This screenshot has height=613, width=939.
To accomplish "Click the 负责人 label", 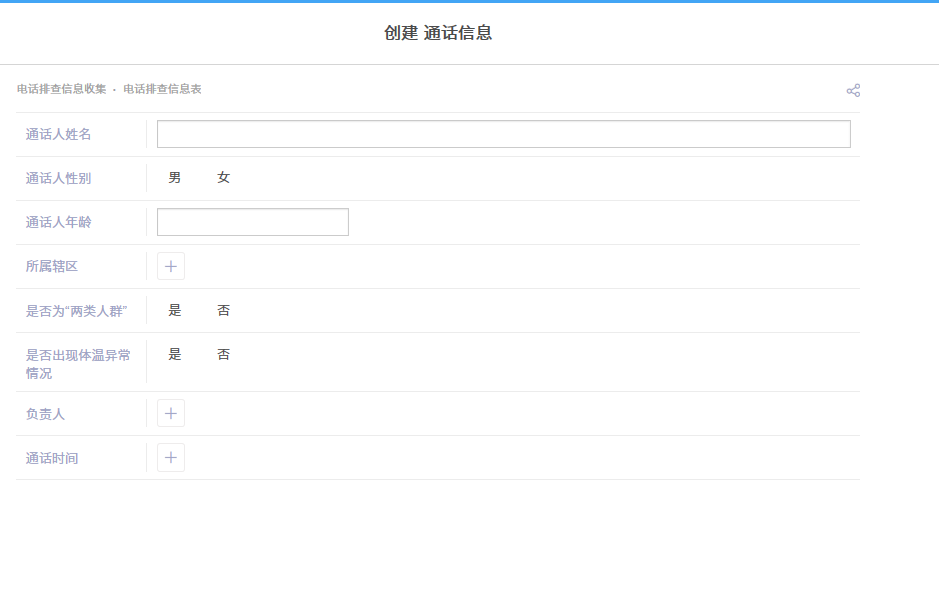I will [46, 414].
